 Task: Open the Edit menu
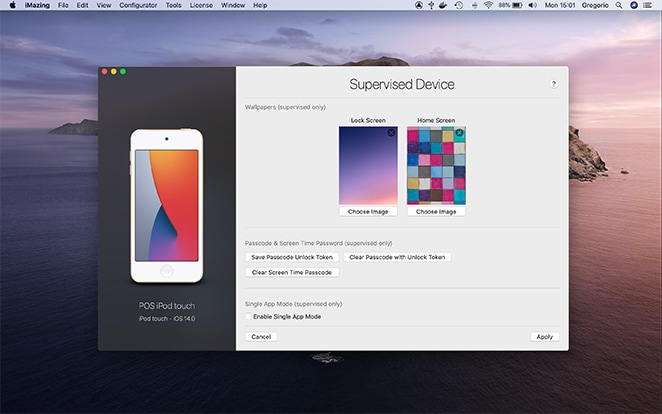coord(82,5)
